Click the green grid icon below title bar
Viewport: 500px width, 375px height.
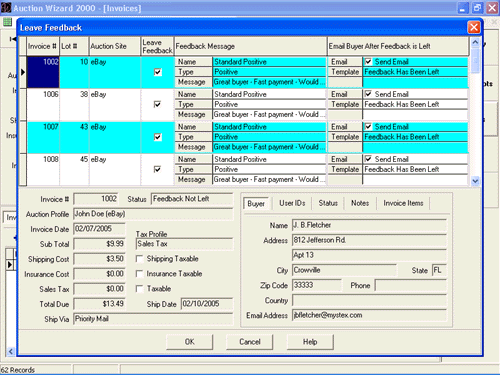7,22
